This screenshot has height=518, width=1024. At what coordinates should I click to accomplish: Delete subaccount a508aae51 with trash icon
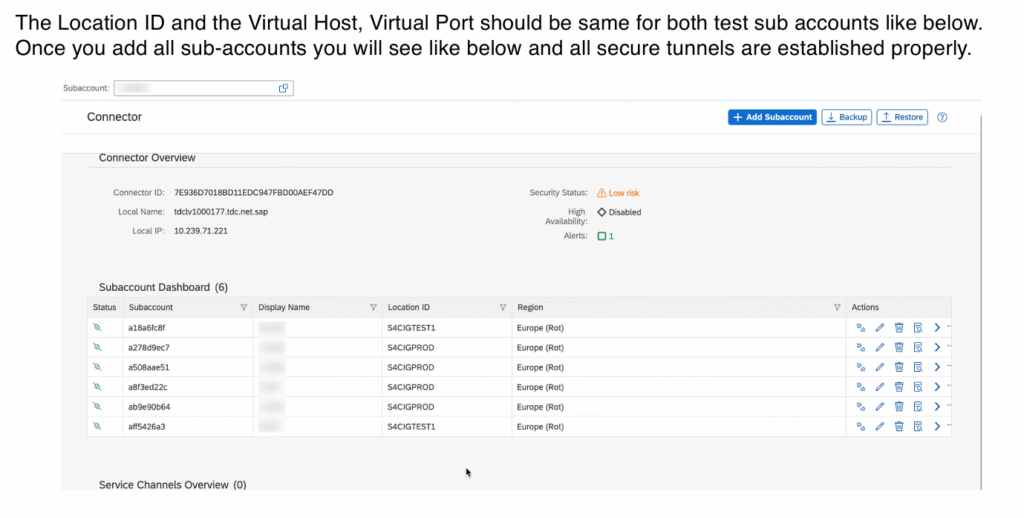coord(899,367)
